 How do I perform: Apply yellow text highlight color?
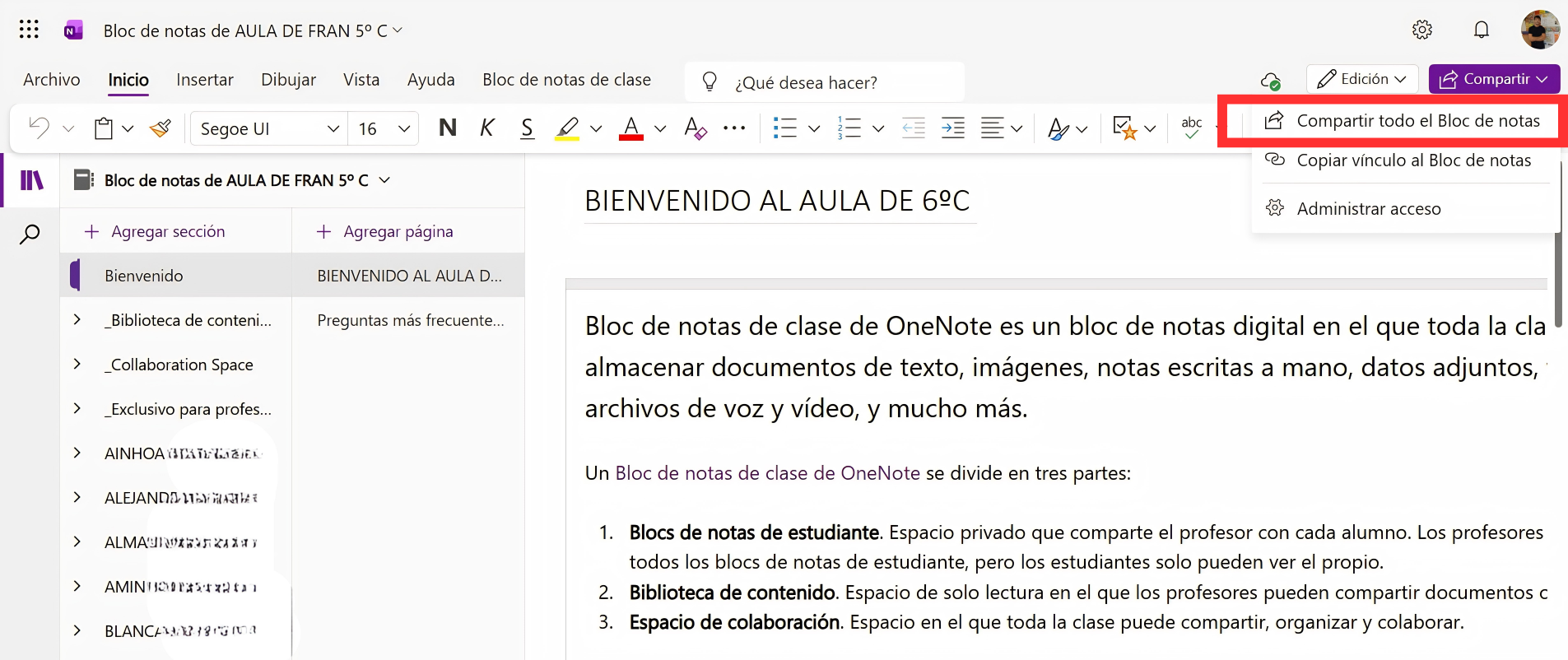pyautogui.click(x=567, y=128)
